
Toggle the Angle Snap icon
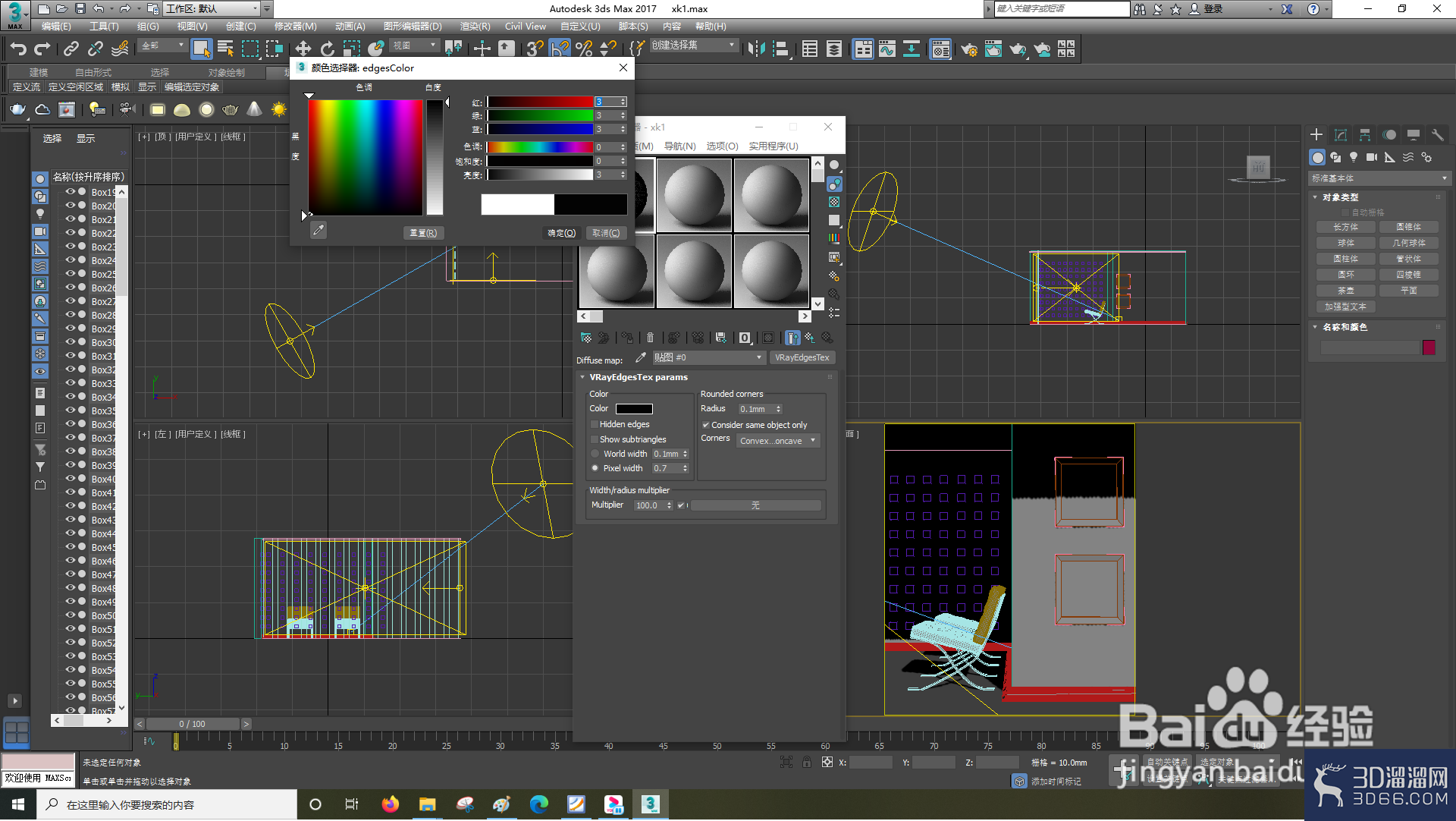click(560, 49)
